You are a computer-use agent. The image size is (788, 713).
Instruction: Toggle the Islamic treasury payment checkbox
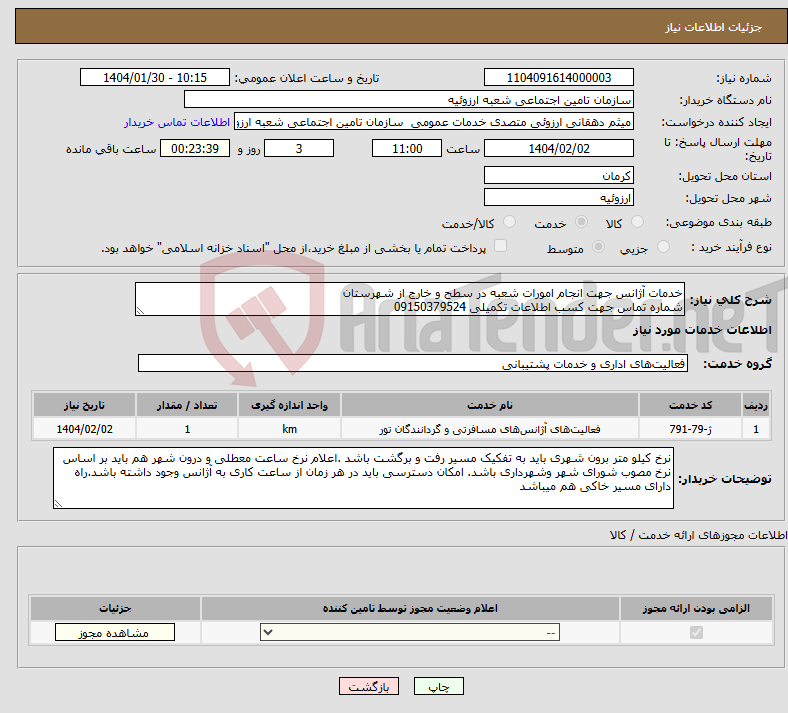coord(501,246)
